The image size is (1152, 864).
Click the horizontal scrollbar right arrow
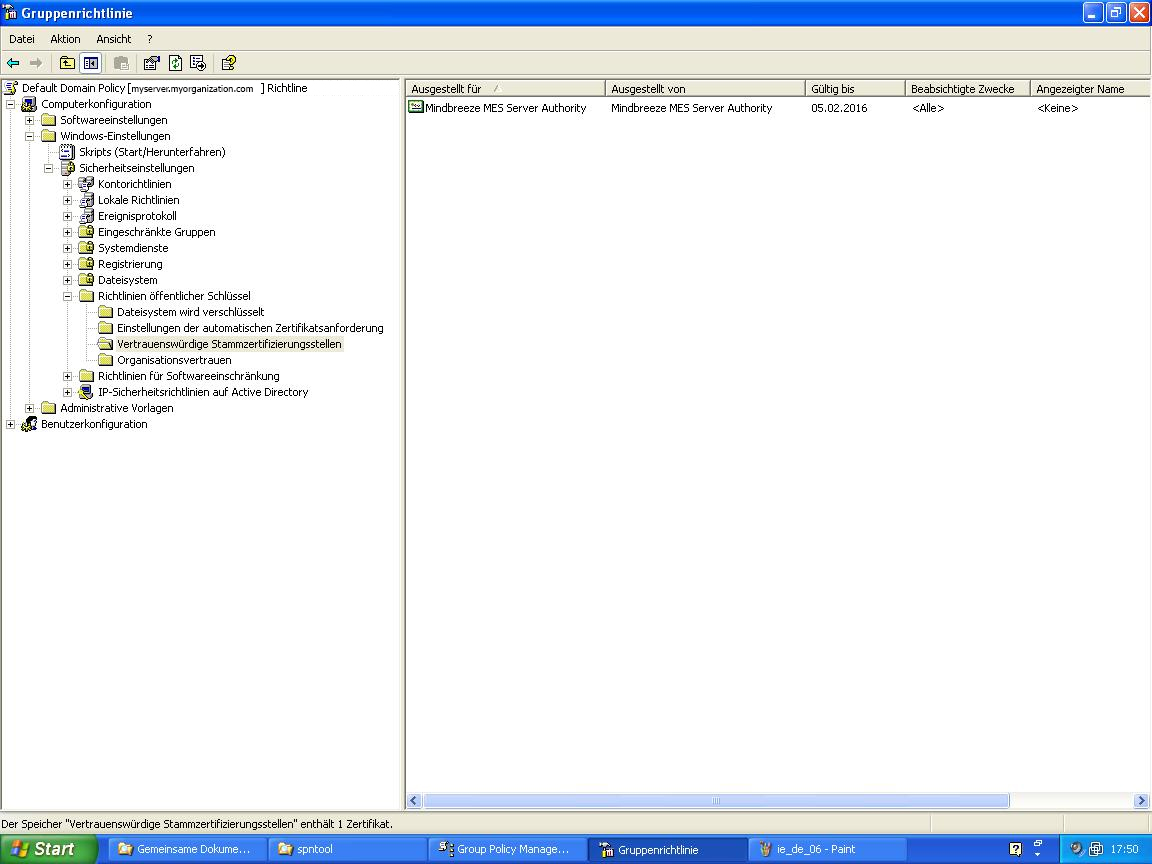click(x=1141, y=801)
